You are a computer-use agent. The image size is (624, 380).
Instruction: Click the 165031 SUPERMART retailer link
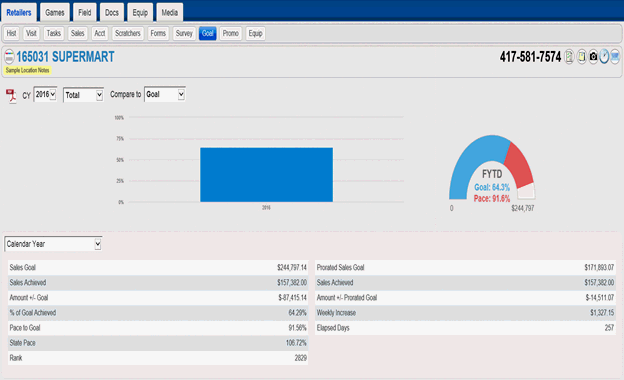[x=65, y=57]
